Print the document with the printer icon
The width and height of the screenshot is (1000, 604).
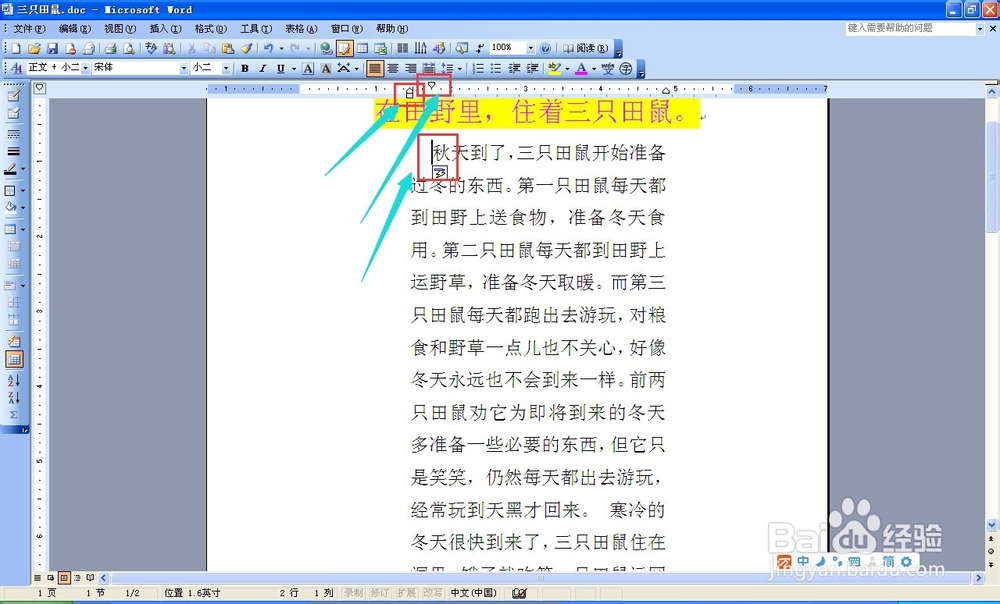111,48
